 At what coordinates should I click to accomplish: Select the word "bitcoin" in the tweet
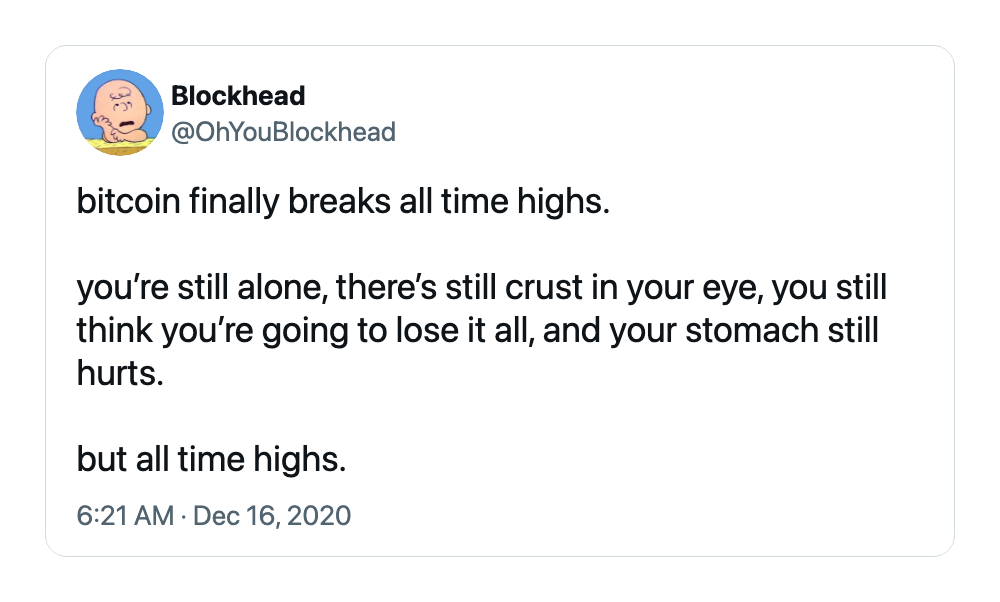[x=128, y=201]
